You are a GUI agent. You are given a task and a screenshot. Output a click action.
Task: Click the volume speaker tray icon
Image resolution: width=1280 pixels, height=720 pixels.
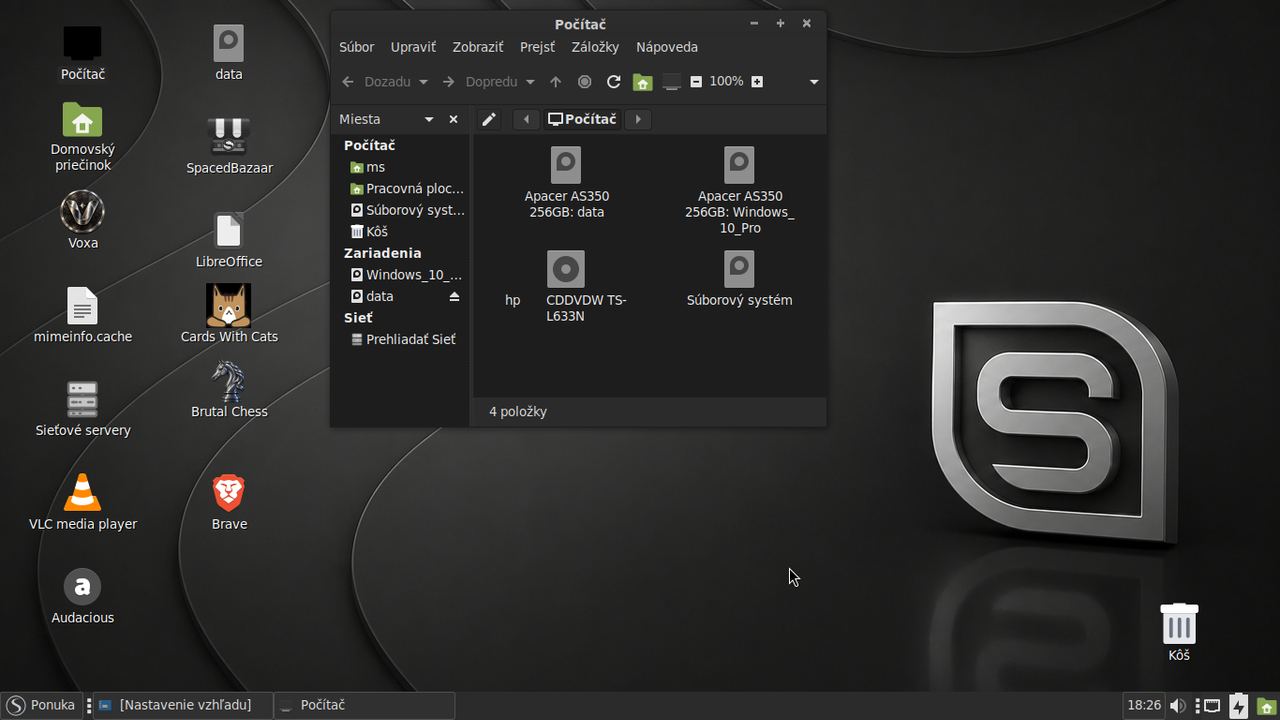pyautogui.click(x=1179, y=706)
